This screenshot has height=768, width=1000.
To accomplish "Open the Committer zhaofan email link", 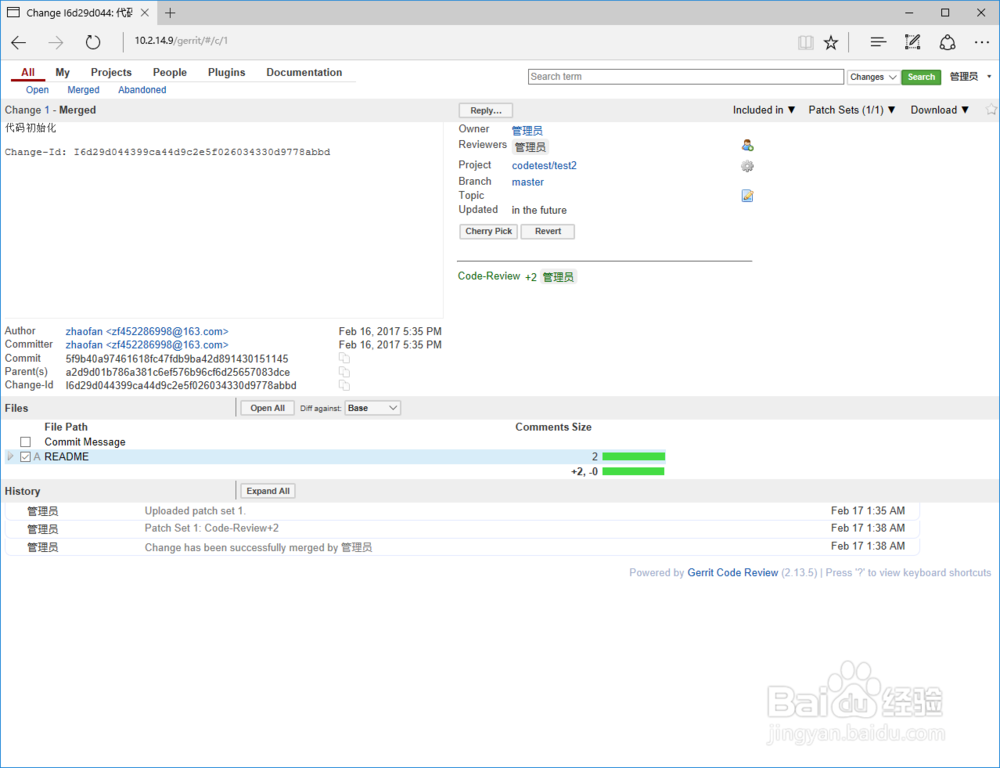I will [147, 344].
